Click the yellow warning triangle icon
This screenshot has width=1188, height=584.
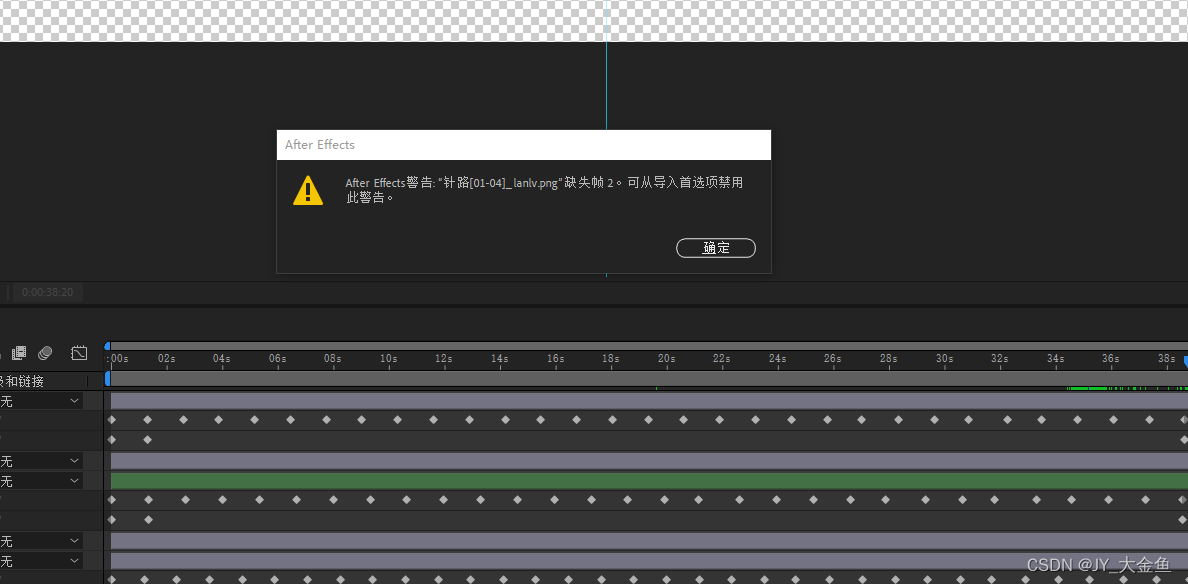point(308,190)
